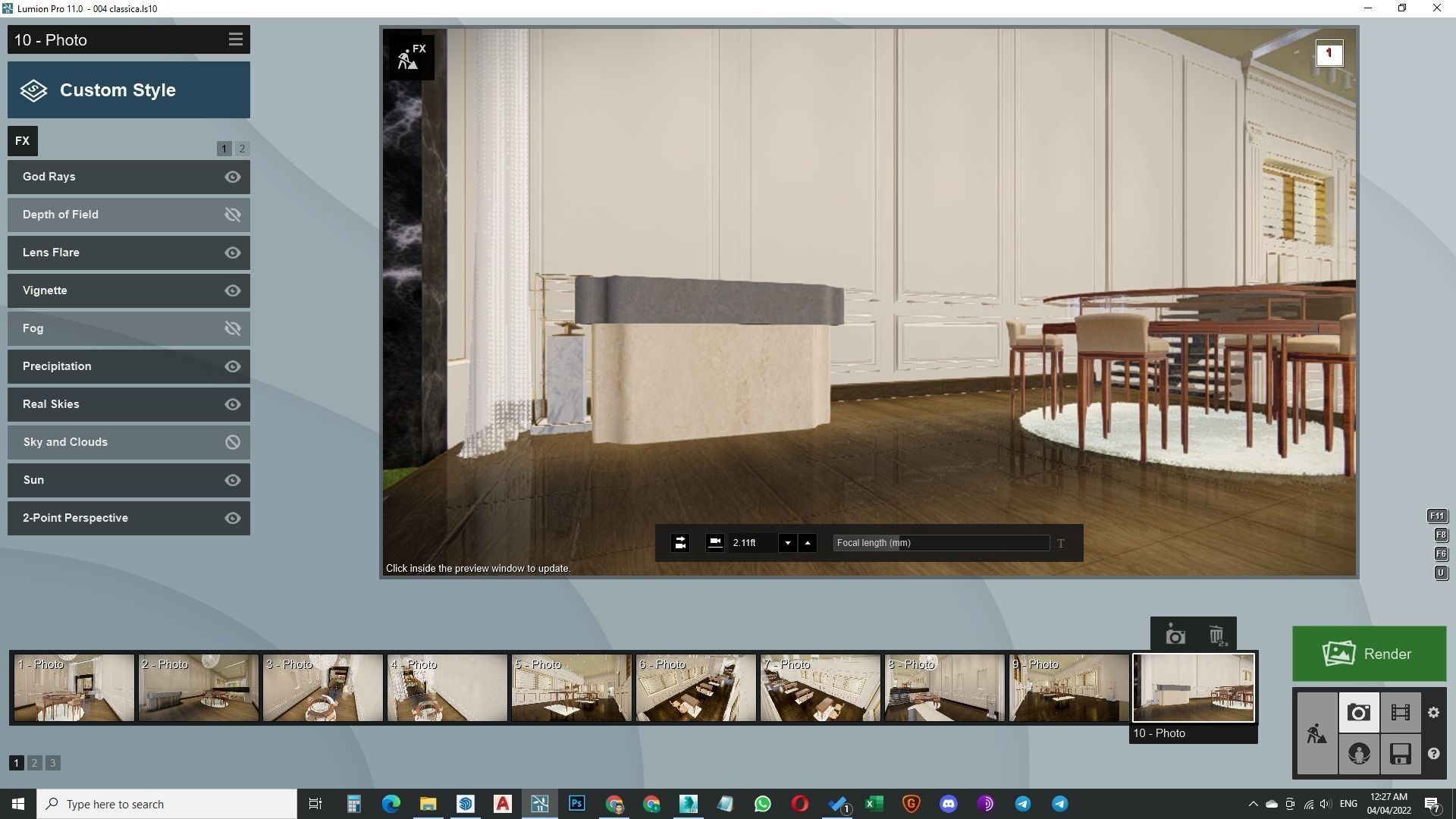Toggle Vignette effect visibility
Viewport: 1456px width, 819px height.
[233, 290]
